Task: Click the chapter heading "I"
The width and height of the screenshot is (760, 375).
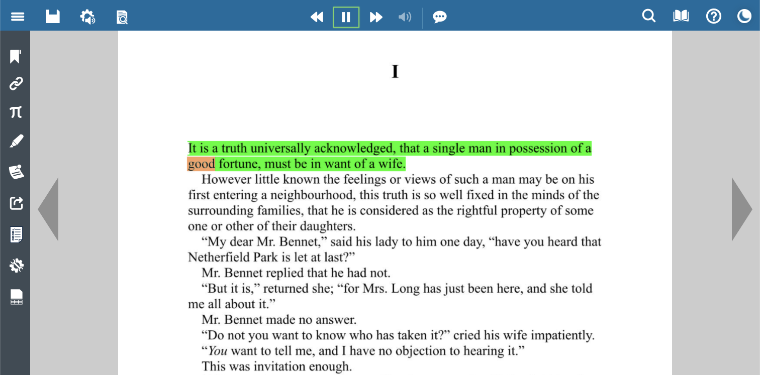Action: [395, 72]
